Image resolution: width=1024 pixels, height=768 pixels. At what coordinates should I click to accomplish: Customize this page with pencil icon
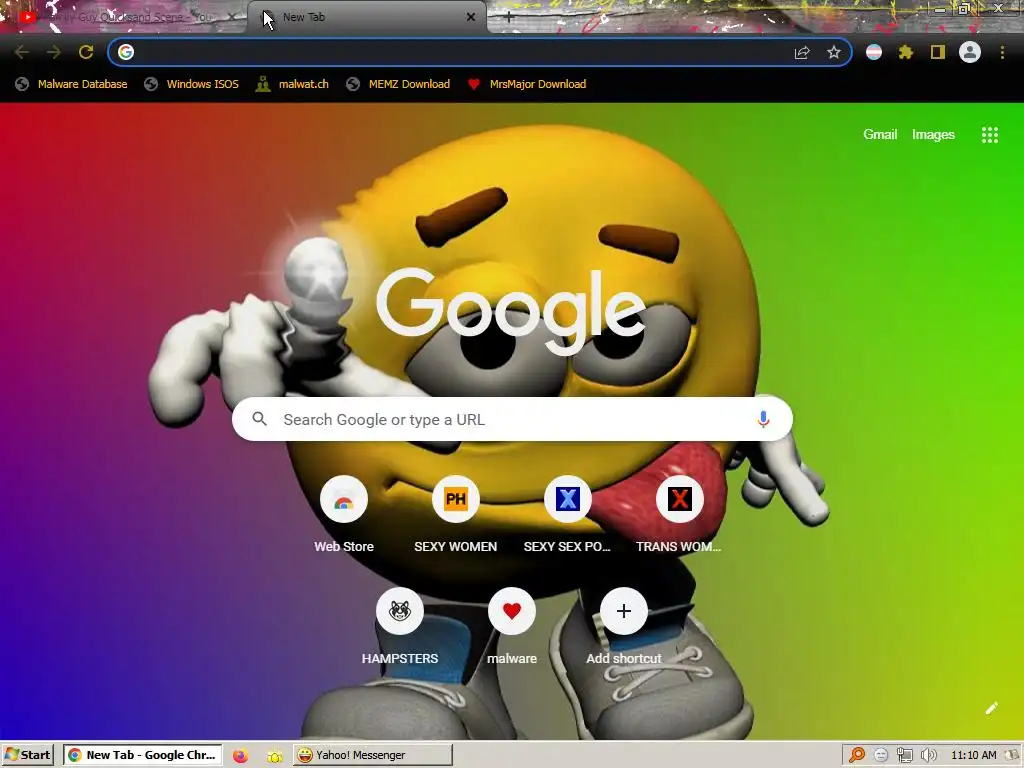(991, 708)
